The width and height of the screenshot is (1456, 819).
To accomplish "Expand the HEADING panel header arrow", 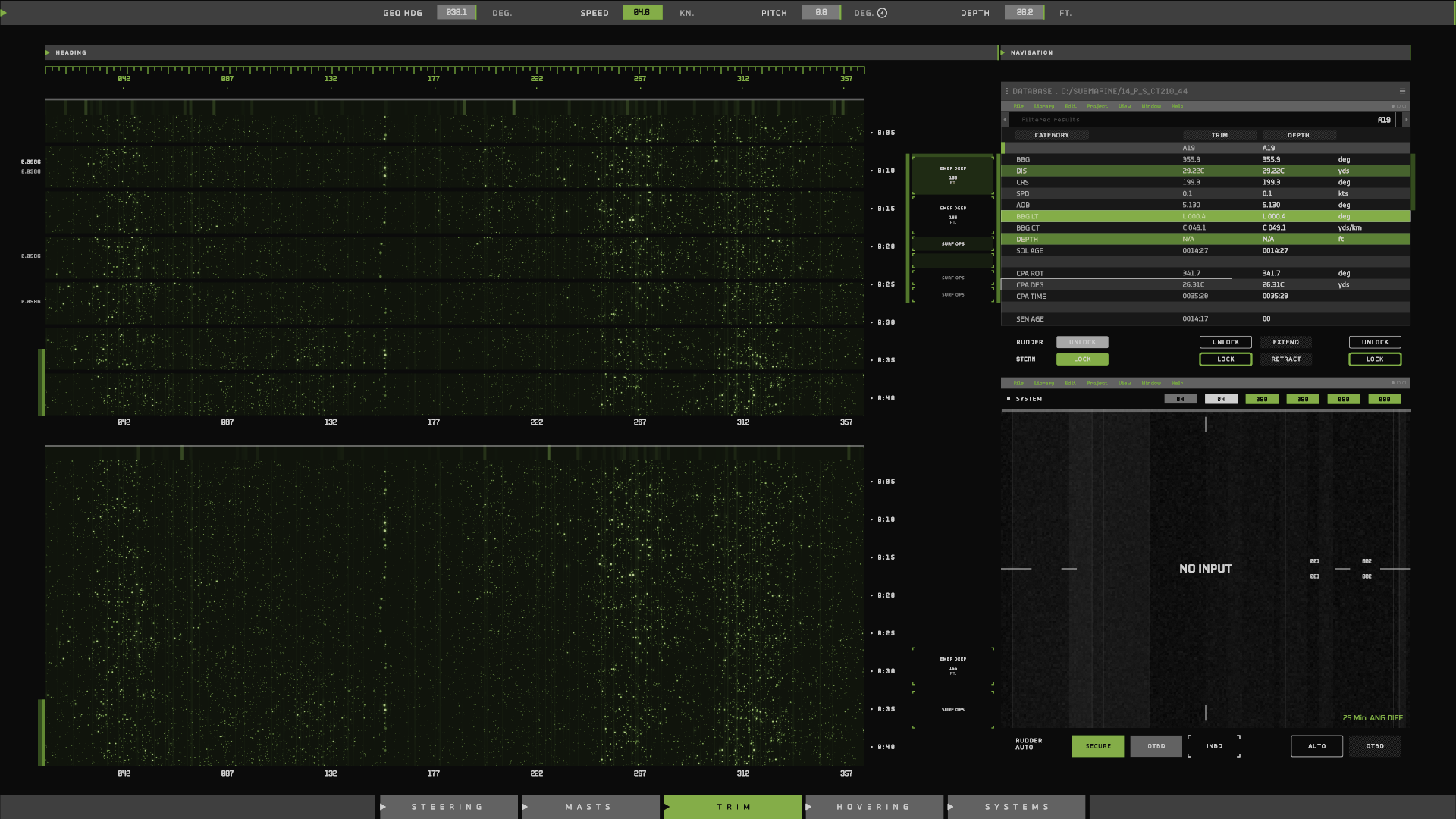I will coord(48,52).
